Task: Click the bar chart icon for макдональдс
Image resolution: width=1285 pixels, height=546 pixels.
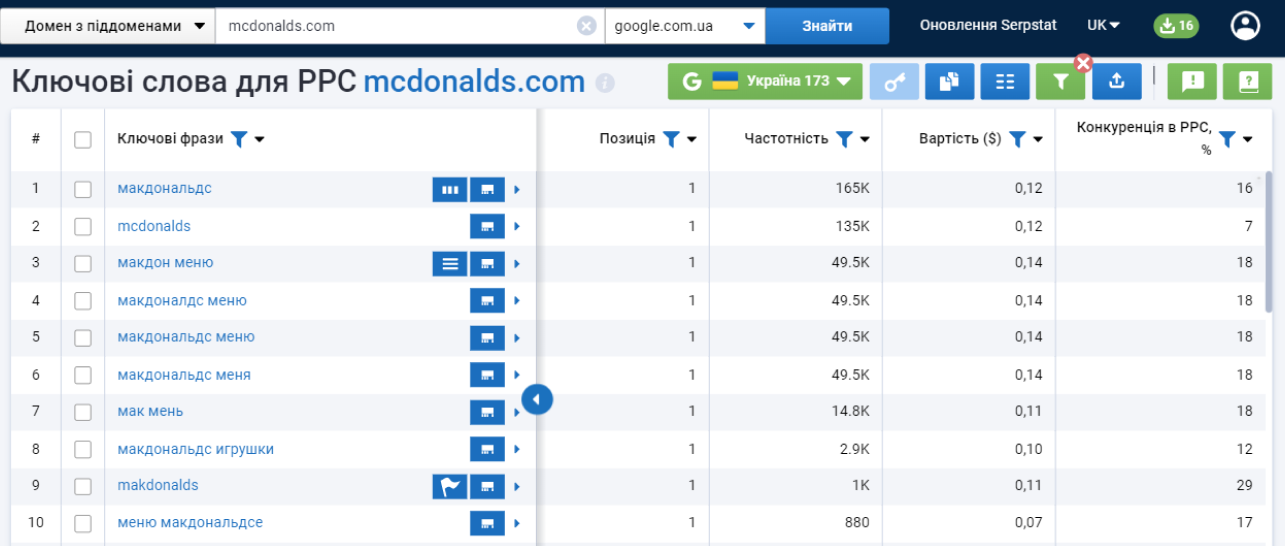Action: coord(450,189)
